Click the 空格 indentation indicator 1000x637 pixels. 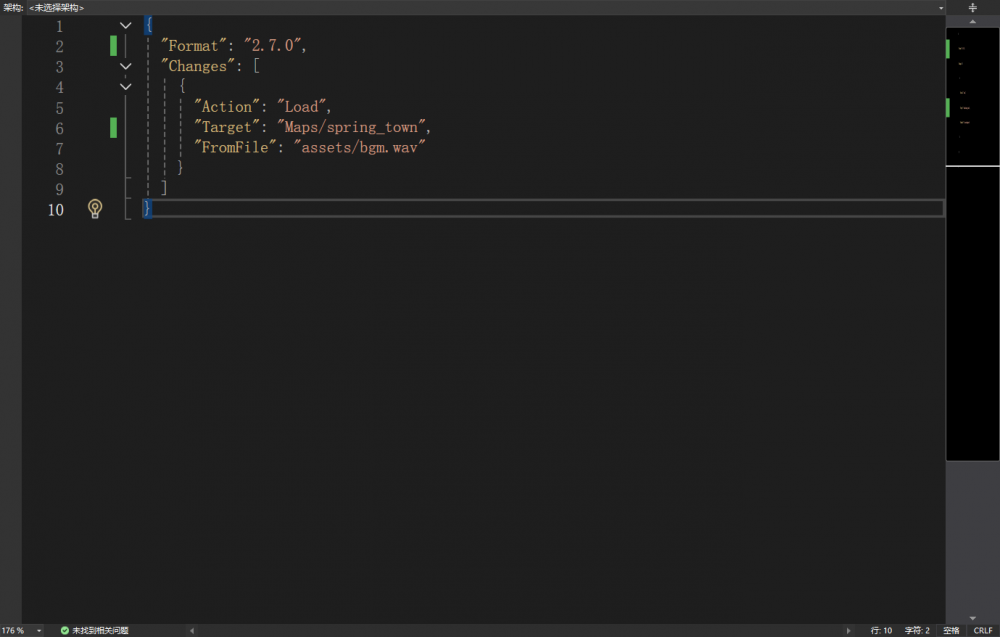click(x=951, y=630)
